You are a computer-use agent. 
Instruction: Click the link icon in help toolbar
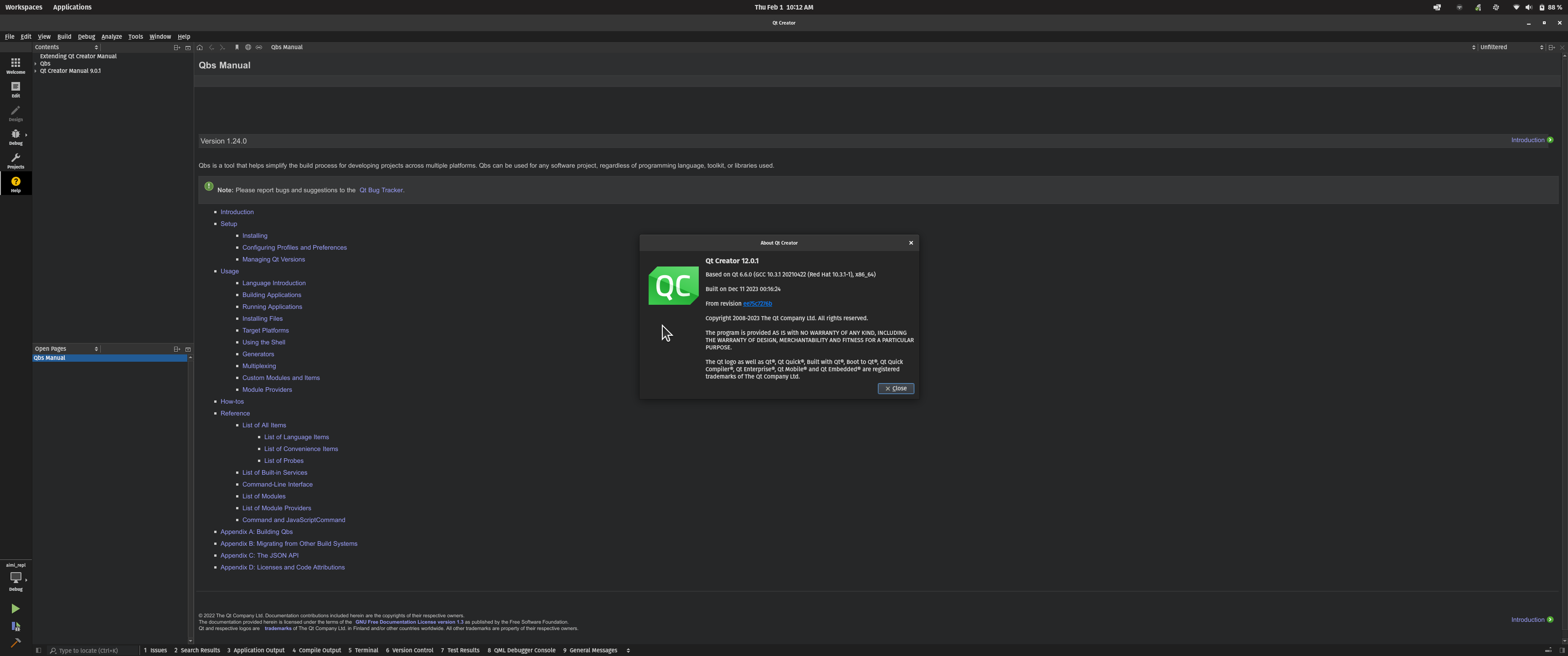tap(259, 47)
